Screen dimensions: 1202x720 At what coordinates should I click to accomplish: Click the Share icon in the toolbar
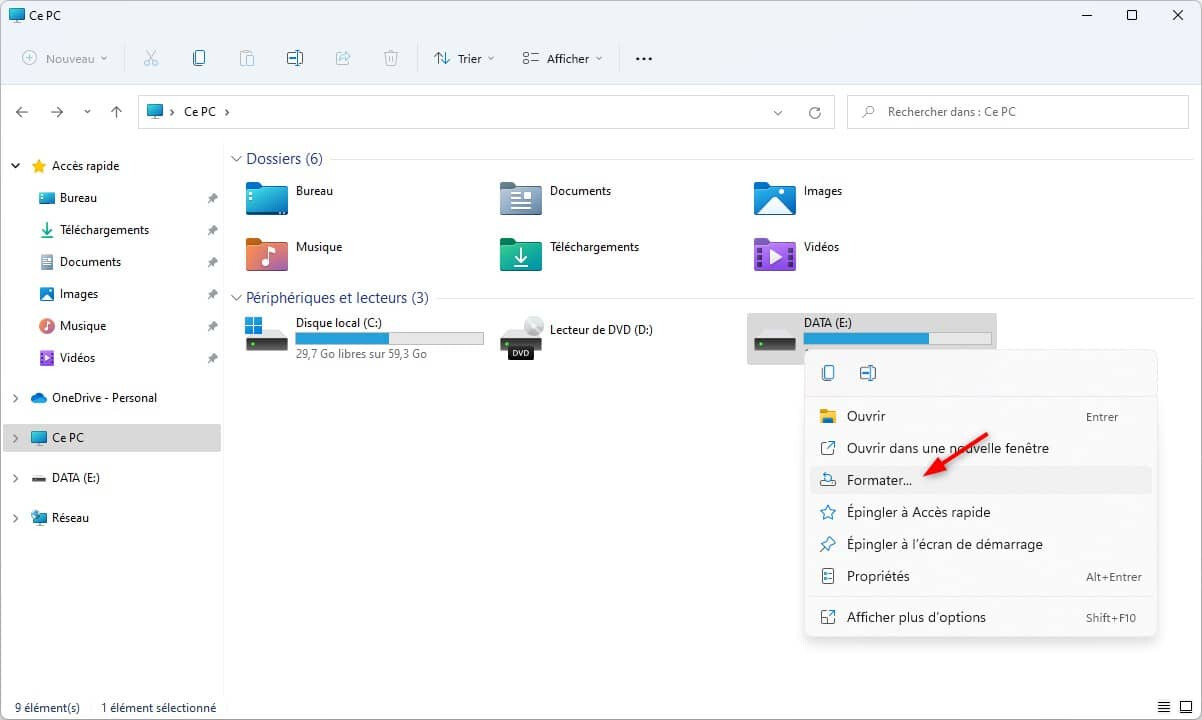point(343,58)
